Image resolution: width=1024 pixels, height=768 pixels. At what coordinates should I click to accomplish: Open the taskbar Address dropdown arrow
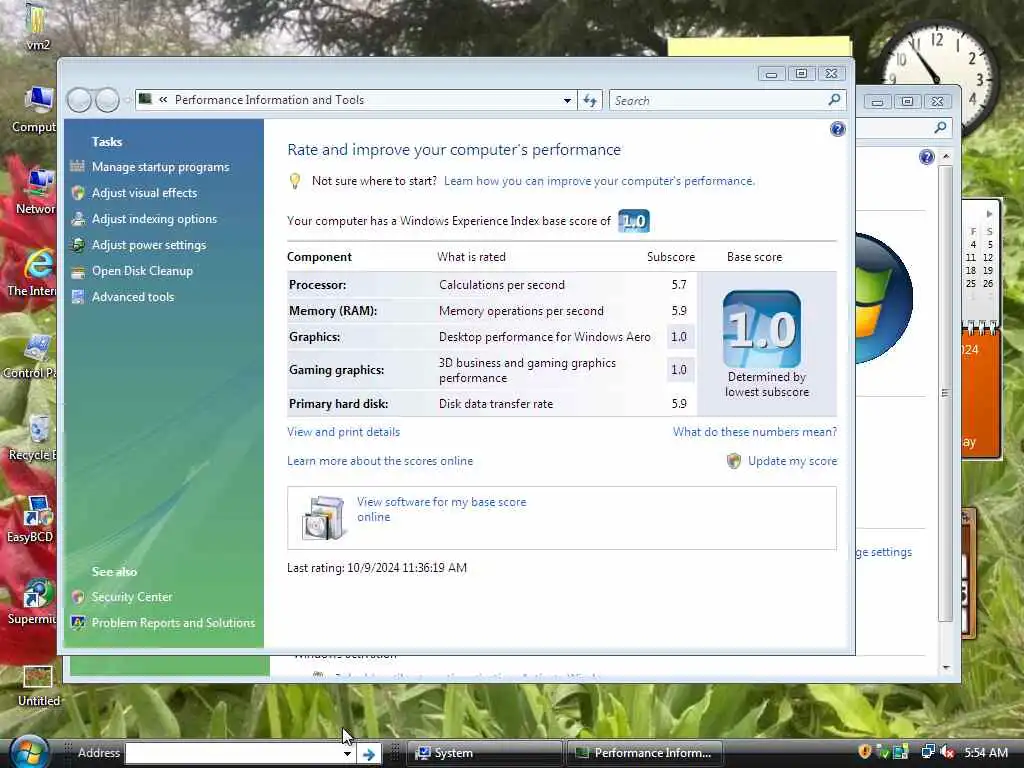point(347,754)
